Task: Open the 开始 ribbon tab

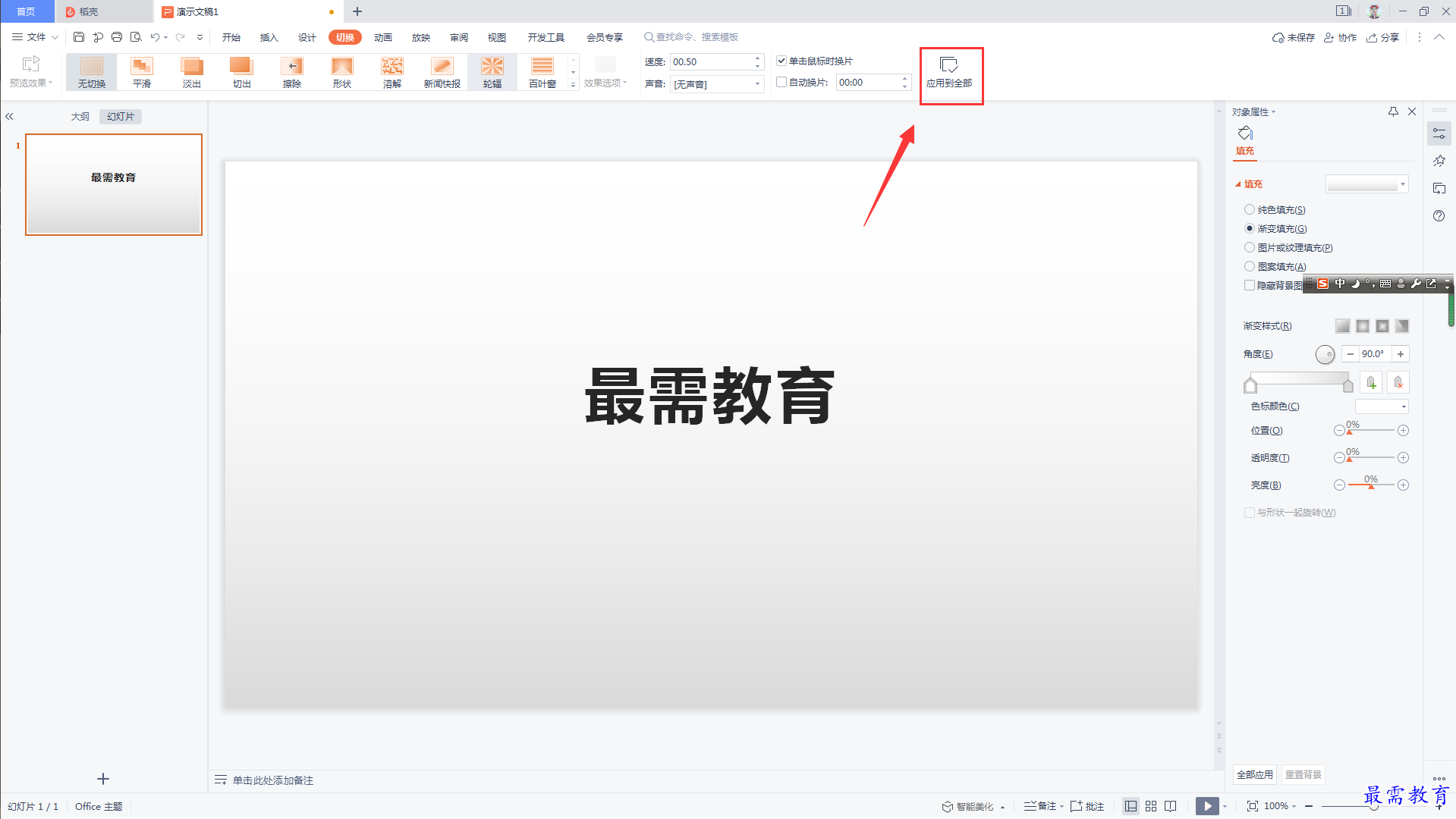Action: [x=231, y=37]
